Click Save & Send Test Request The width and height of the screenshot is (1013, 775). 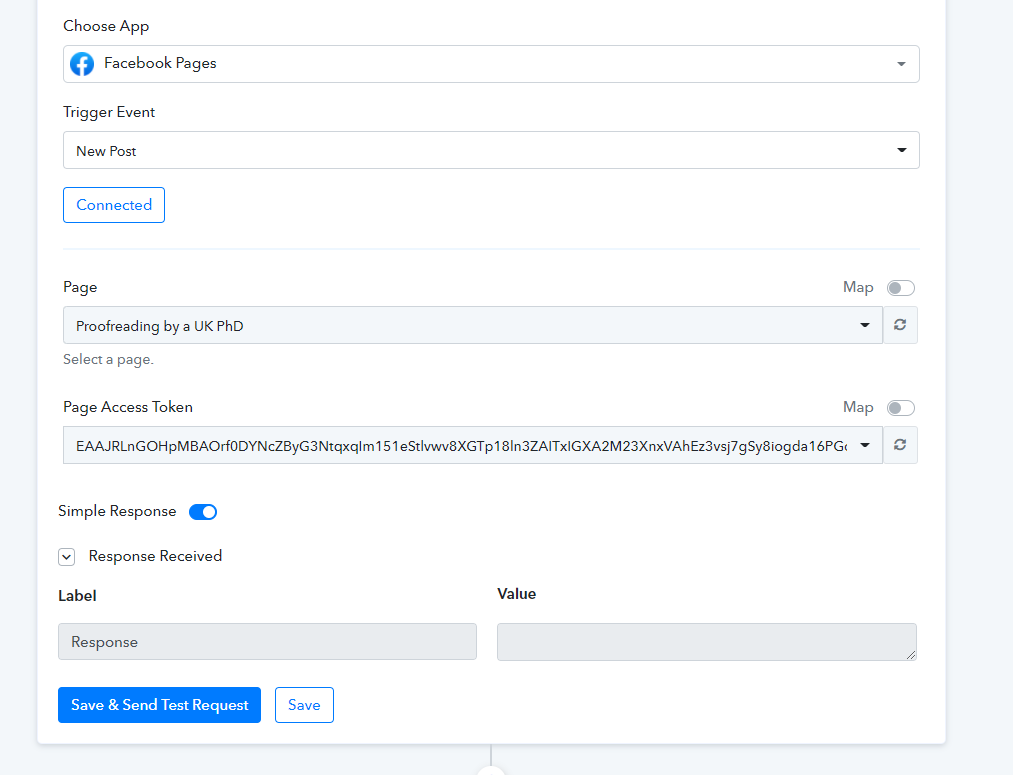point(160,705)
